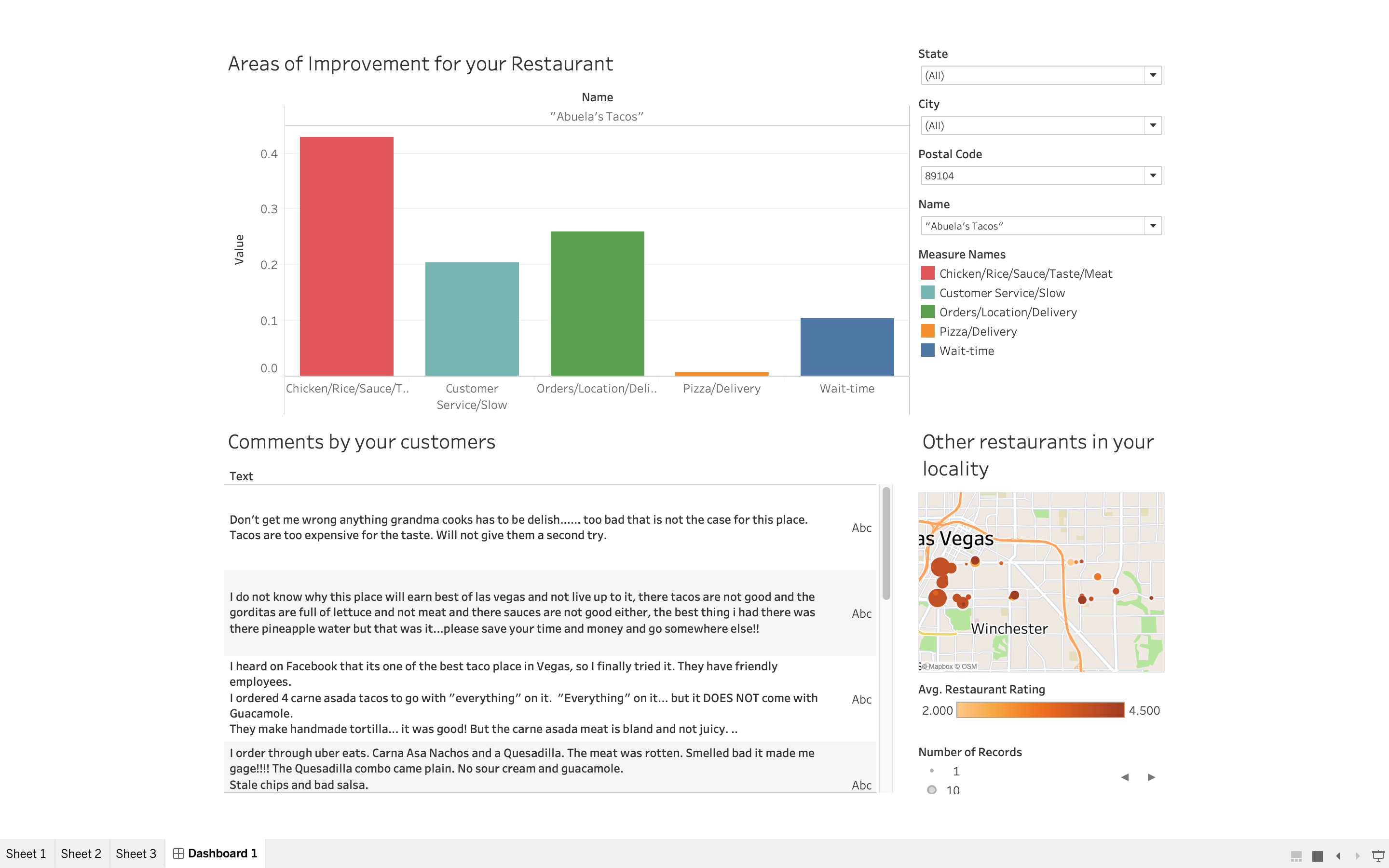The height and width of the screenshot is (868, 1389).
Task: Open the Sheet 3 tab
Action: [x=136, y=854]
